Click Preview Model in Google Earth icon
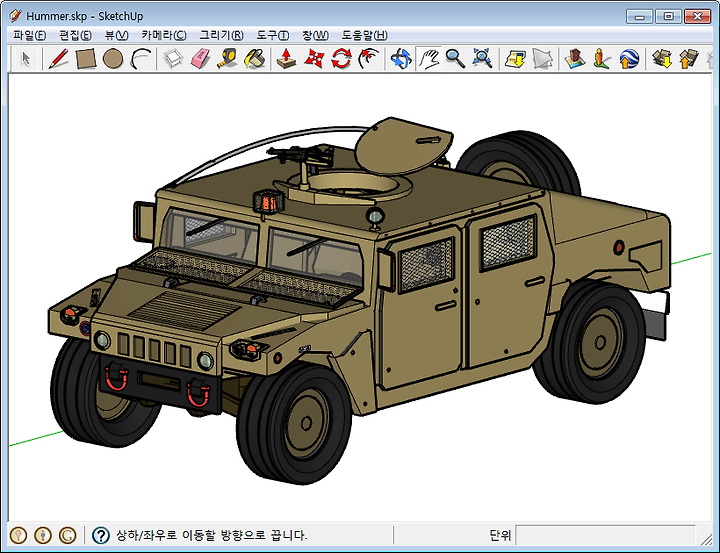Screen dimensions: 720x553 coord(629,59)
